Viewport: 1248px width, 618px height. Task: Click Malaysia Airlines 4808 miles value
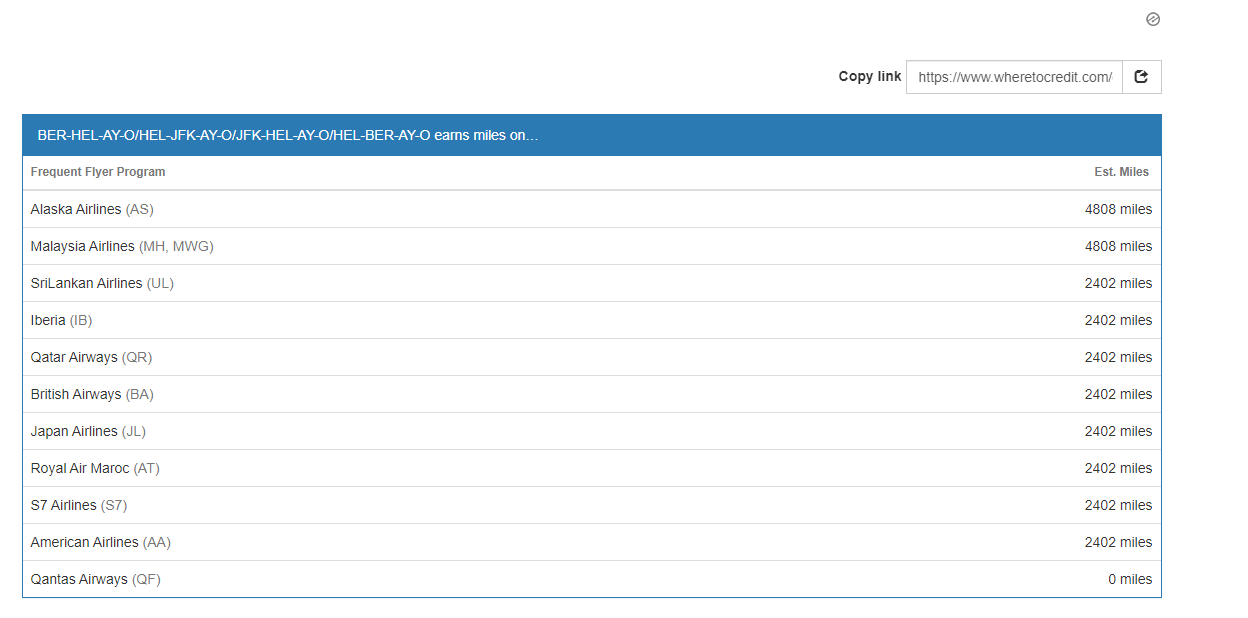pos(1118,246)
